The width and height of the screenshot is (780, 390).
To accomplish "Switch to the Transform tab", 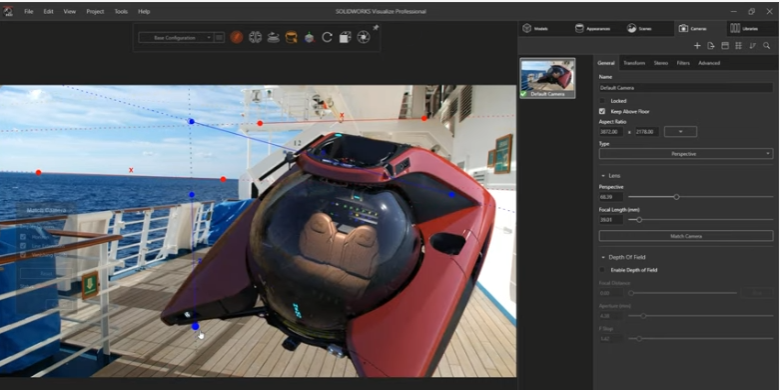I will 634,63.
